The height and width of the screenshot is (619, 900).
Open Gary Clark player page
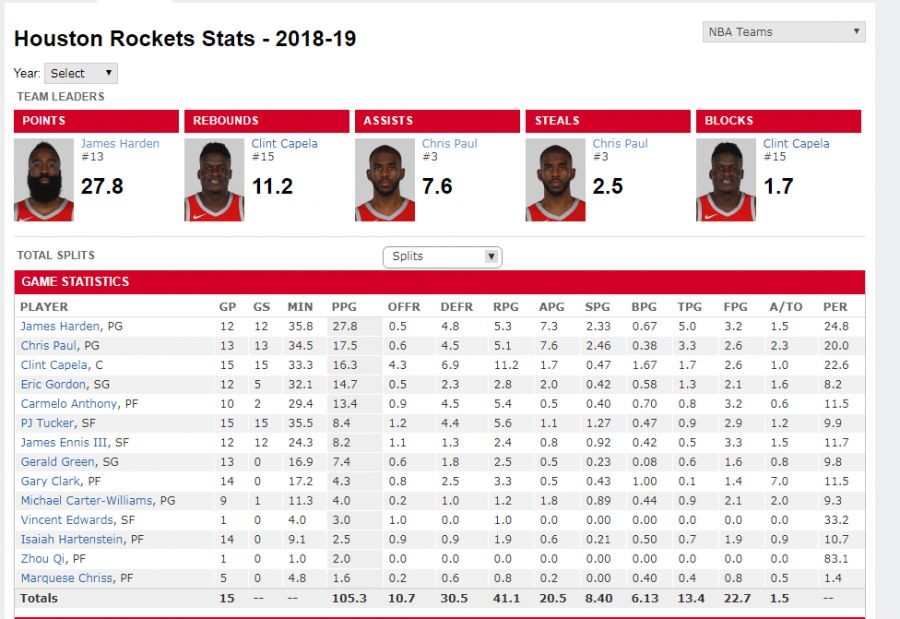point(51,481)
